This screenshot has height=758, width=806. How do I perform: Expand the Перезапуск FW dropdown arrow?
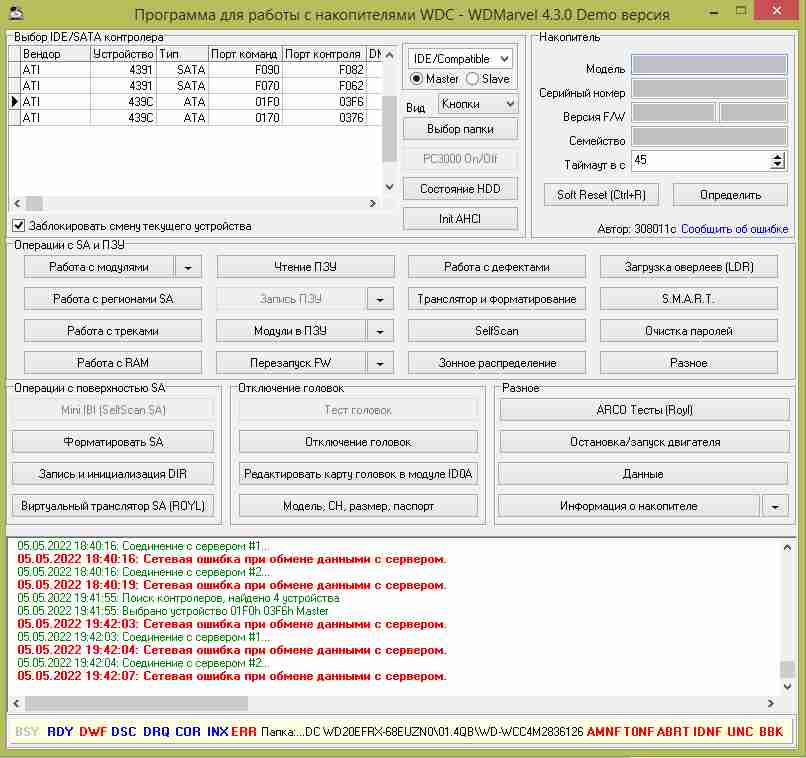pyautogui.click(x=380, y=363)
